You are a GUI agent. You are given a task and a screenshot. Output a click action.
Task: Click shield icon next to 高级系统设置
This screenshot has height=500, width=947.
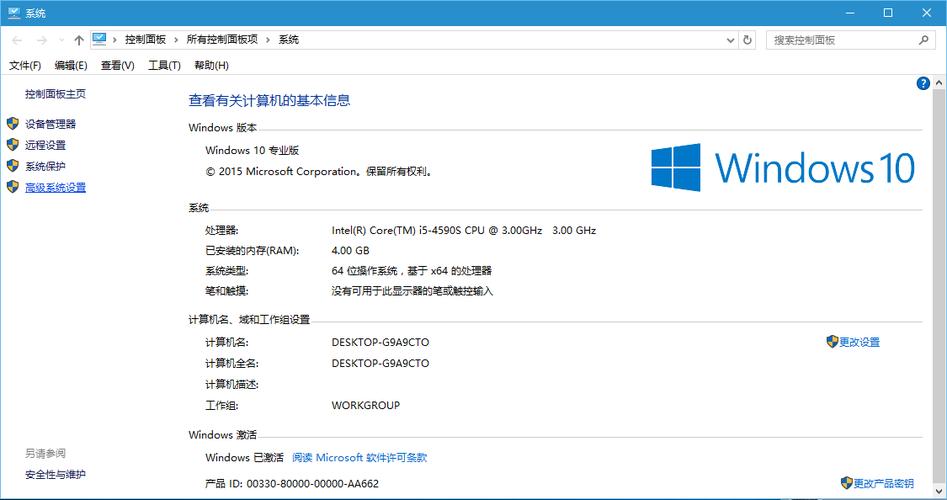tap(13, 187)
